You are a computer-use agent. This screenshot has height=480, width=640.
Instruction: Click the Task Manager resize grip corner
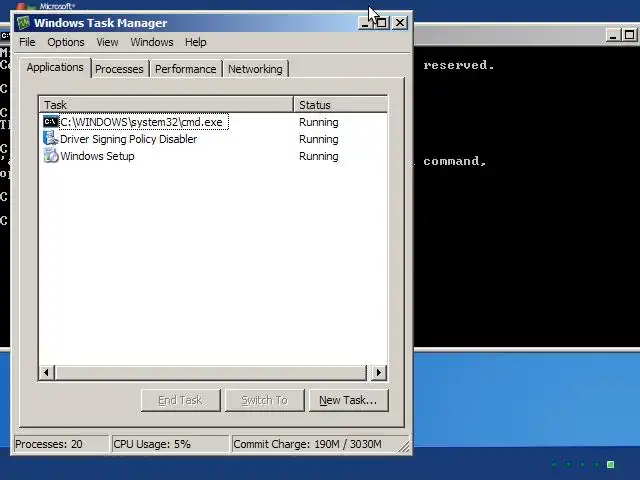[404, 447]
